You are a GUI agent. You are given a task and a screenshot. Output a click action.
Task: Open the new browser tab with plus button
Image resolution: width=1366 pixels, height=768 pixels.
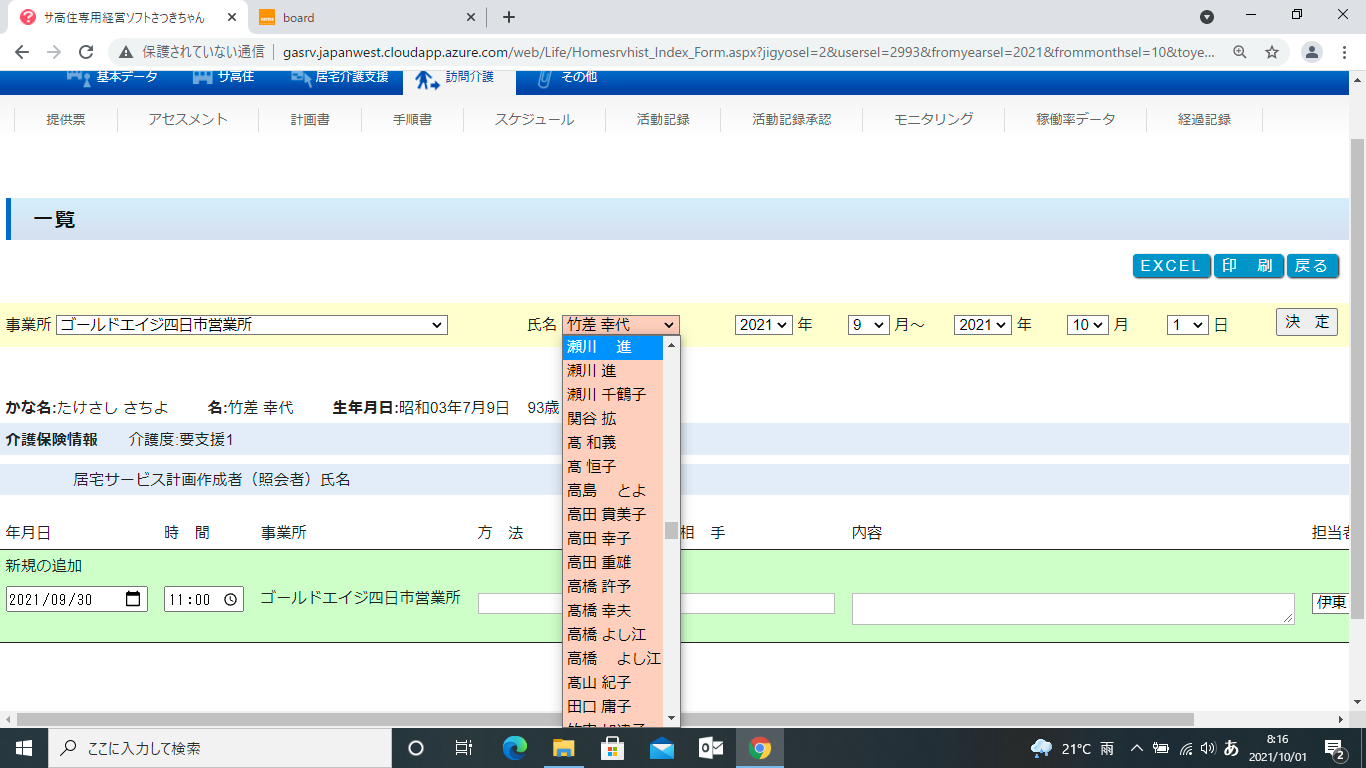coord(509,17)
